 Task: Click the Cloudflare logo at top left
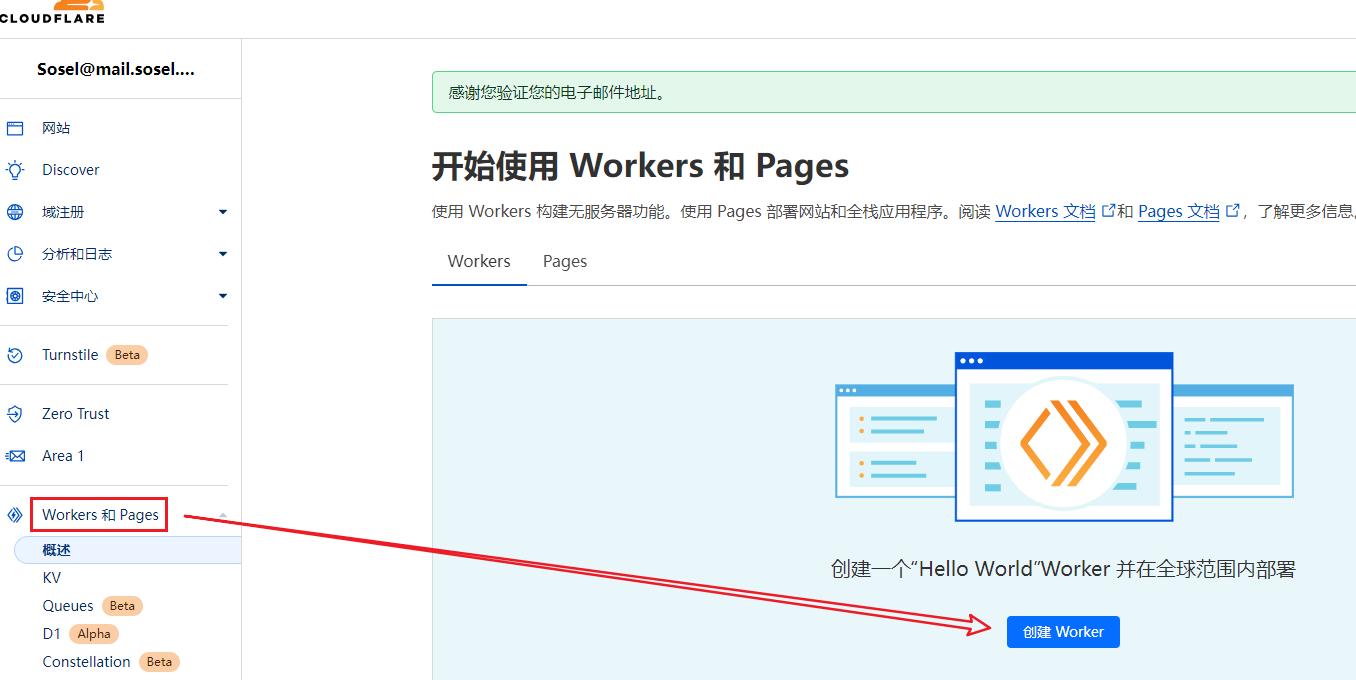(x=52, y=11)
